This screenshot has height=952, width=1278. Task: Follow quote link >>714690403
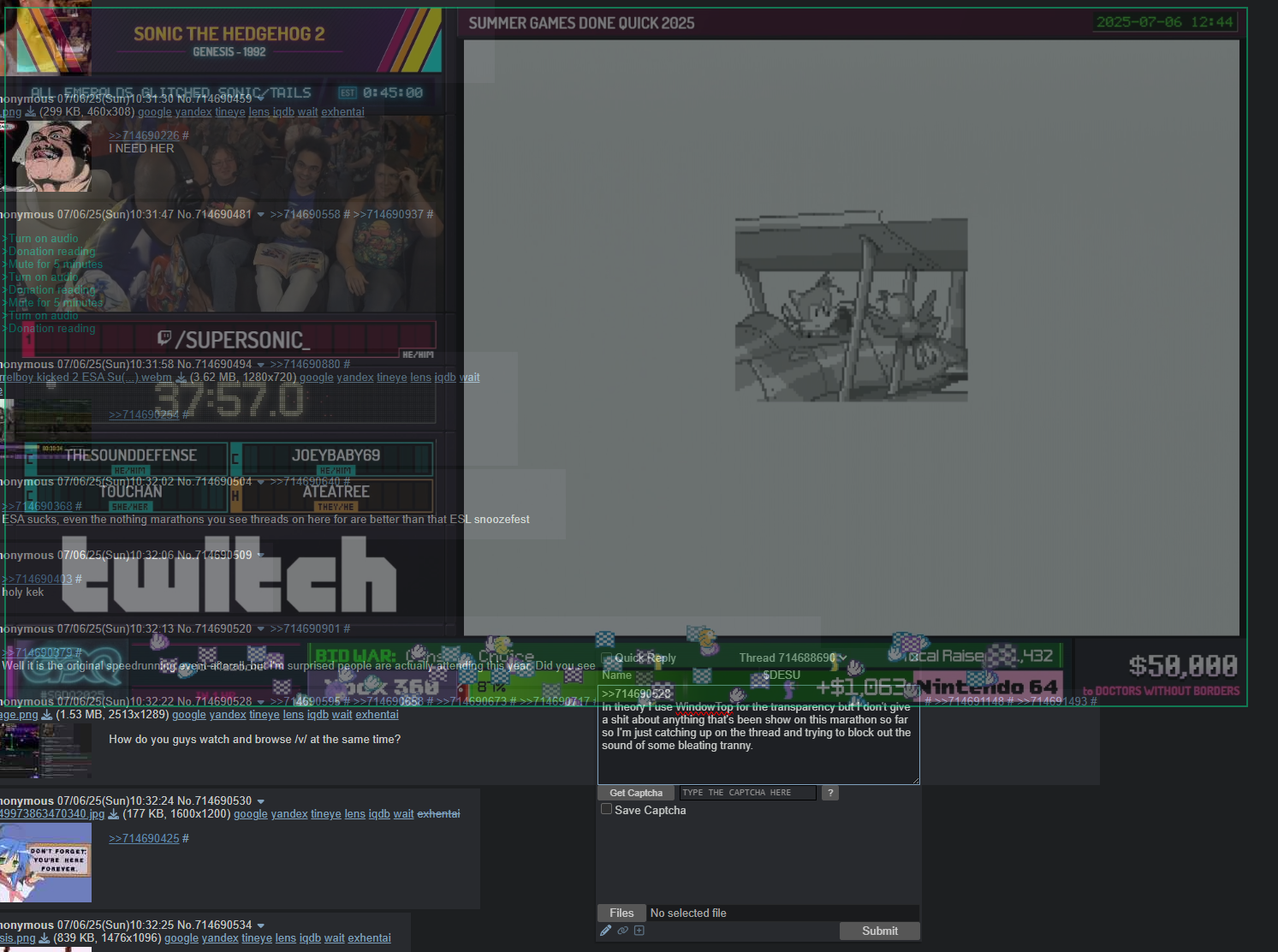click(36, 579)
